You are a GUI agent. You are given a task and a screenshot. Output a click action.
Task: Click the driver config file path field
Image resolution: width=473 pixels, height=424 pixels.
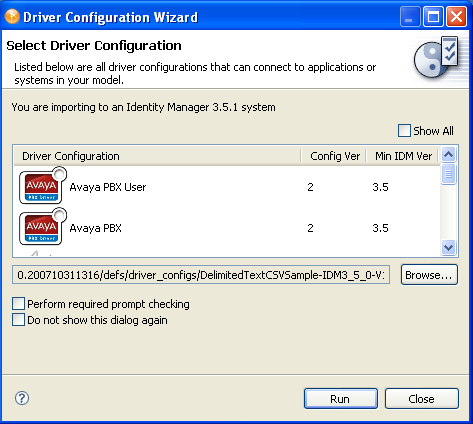(201, 275)
